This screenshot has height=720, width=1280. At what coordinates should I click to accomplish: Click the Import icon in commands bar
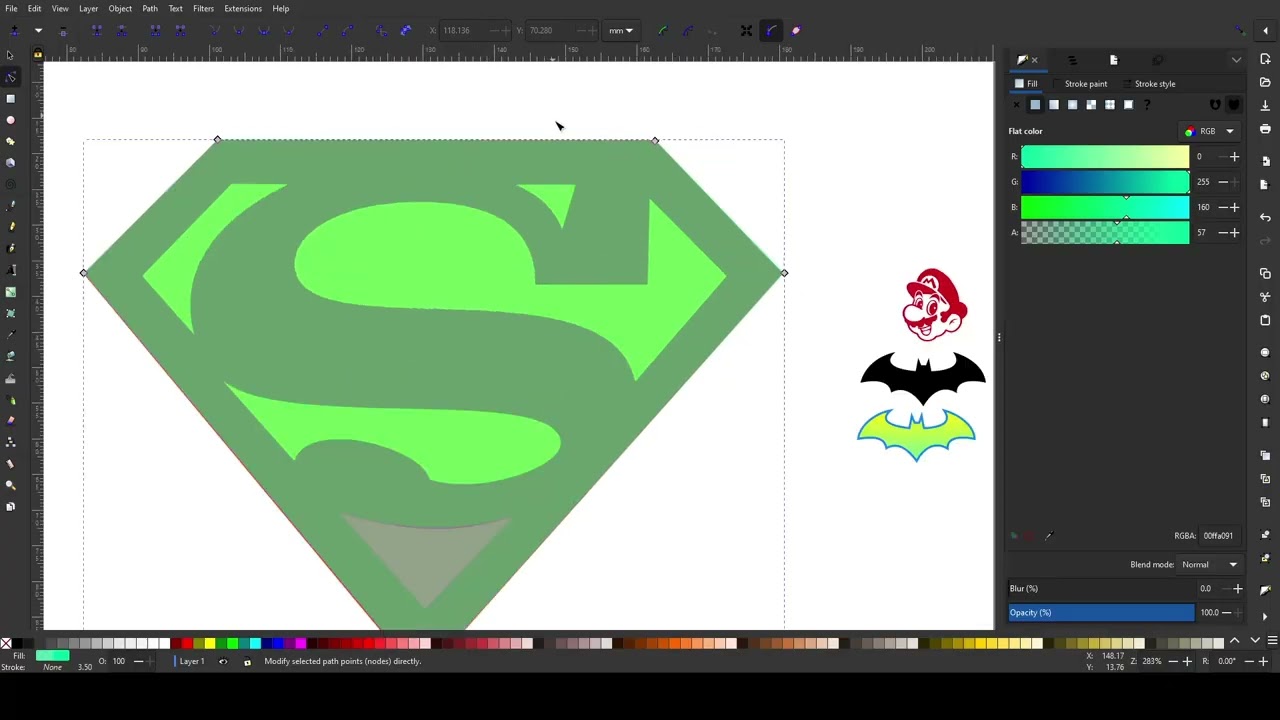(1265, 160)
